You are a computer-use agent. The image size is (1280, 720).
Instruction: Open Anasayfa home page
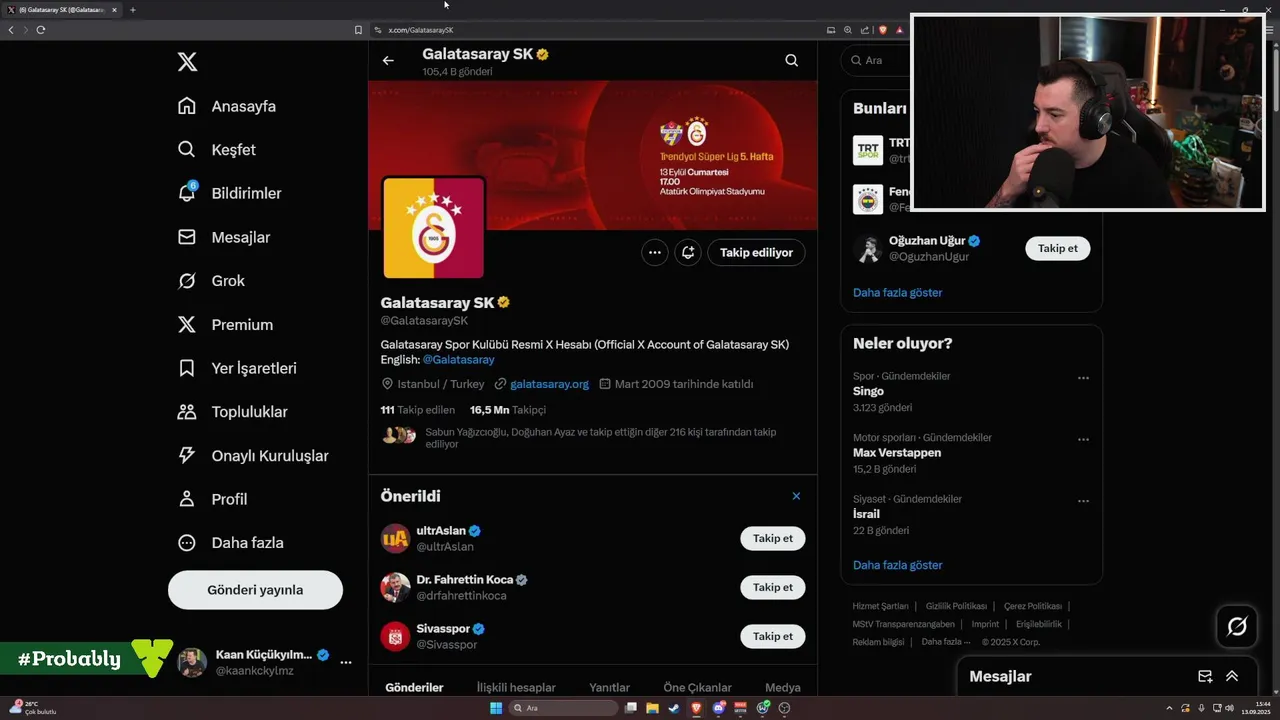227,106
